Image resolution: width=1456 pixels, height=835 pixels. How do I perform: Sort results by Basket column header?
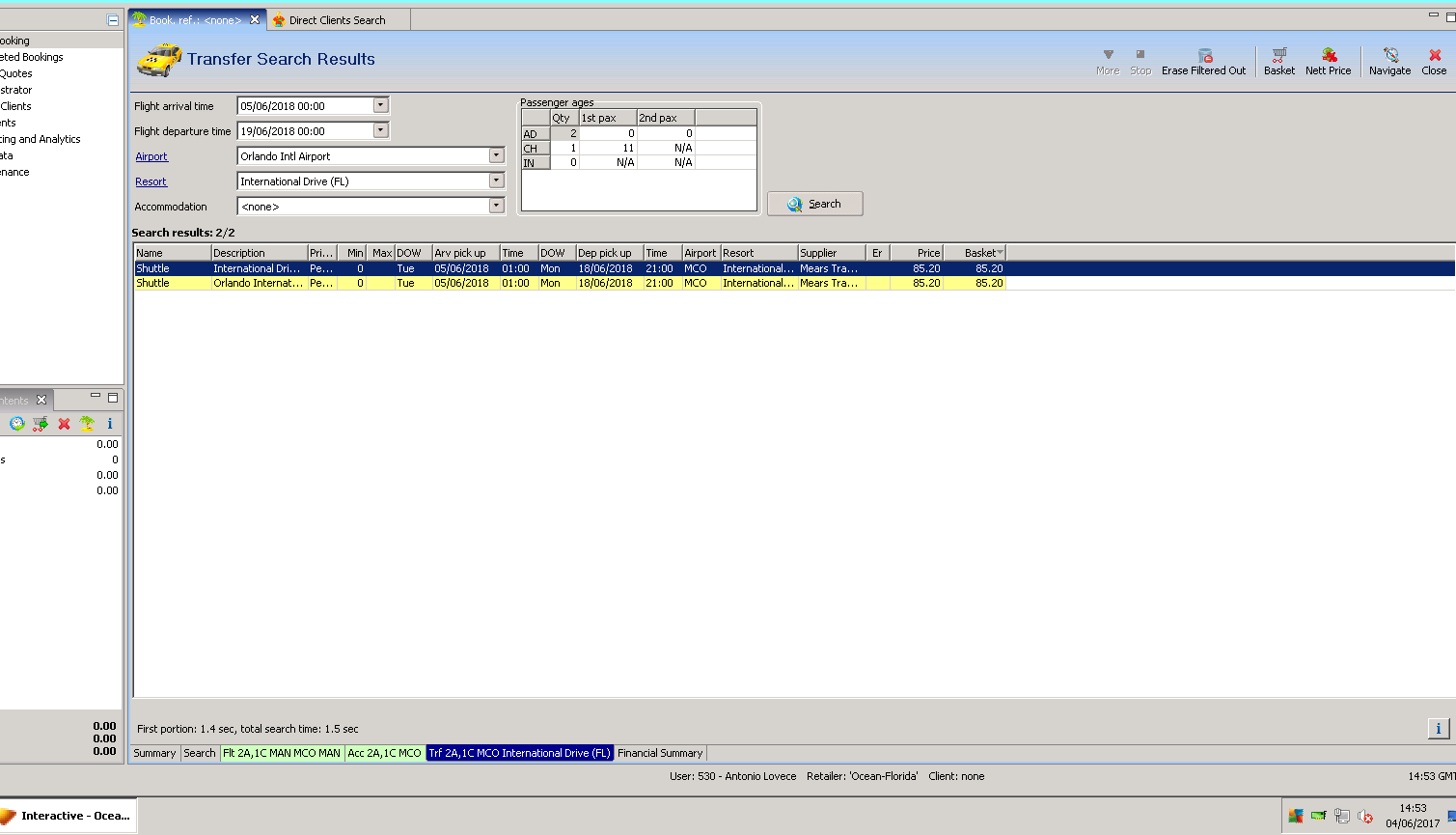pos(975,253)
